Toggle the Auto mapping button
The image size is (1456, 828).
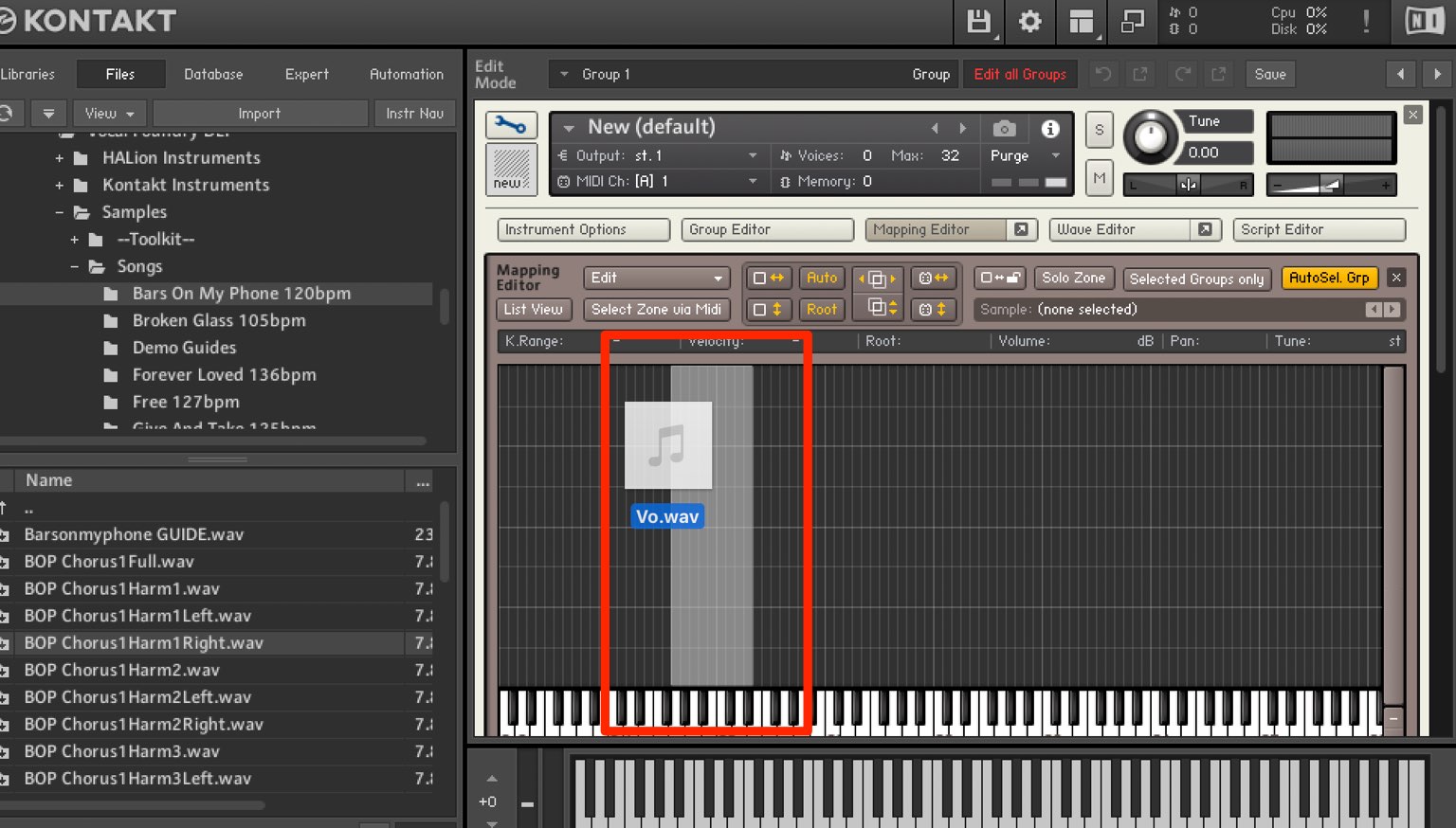[x=822, y=278]
